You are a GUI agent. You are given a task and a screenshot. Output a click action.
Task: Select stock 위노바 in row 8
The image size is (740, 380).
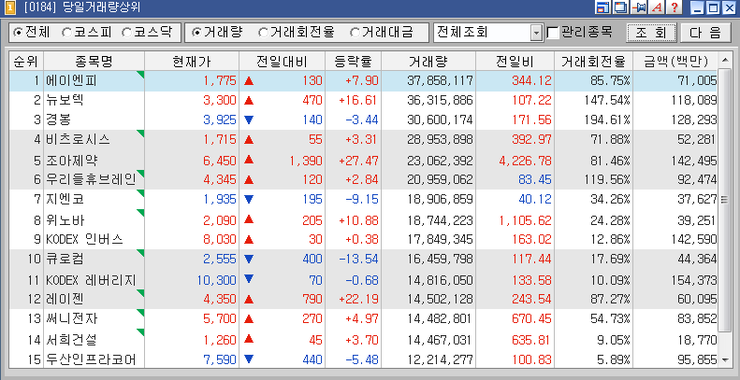(65, 220)
